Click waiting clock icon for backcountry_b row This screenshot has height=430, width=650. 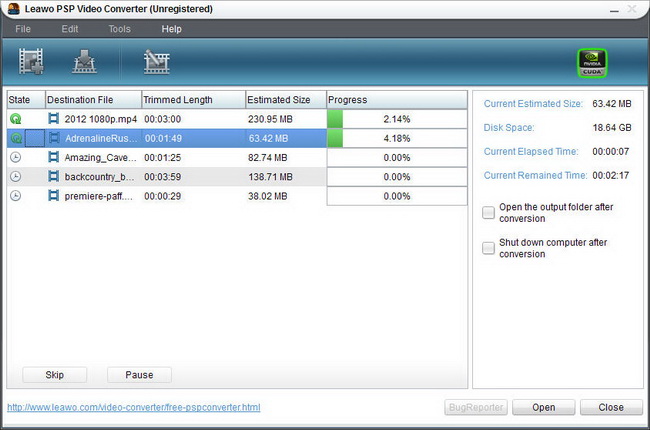[16, 177]
